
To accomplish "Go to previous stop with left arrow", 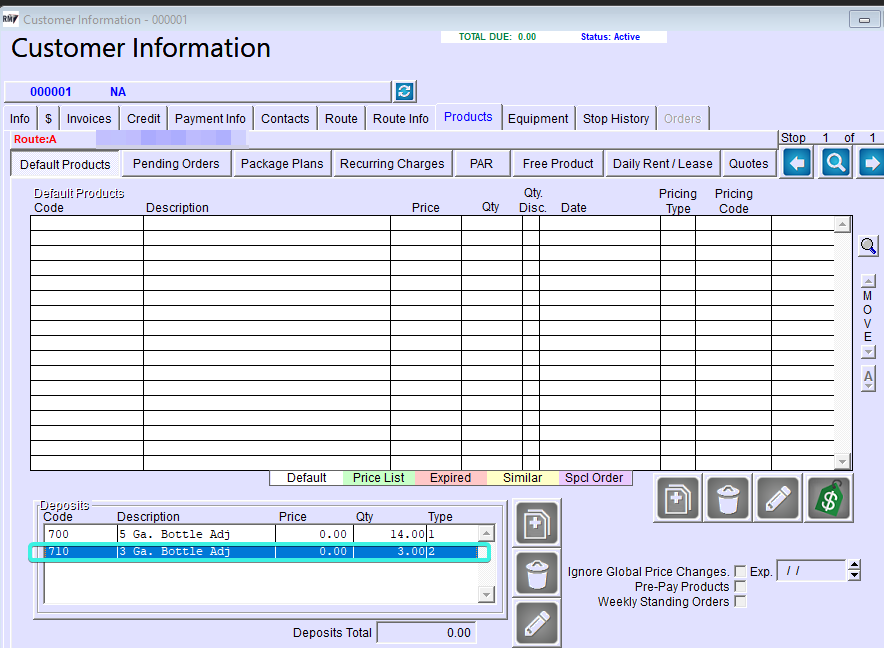I will [x=796, y=163].
